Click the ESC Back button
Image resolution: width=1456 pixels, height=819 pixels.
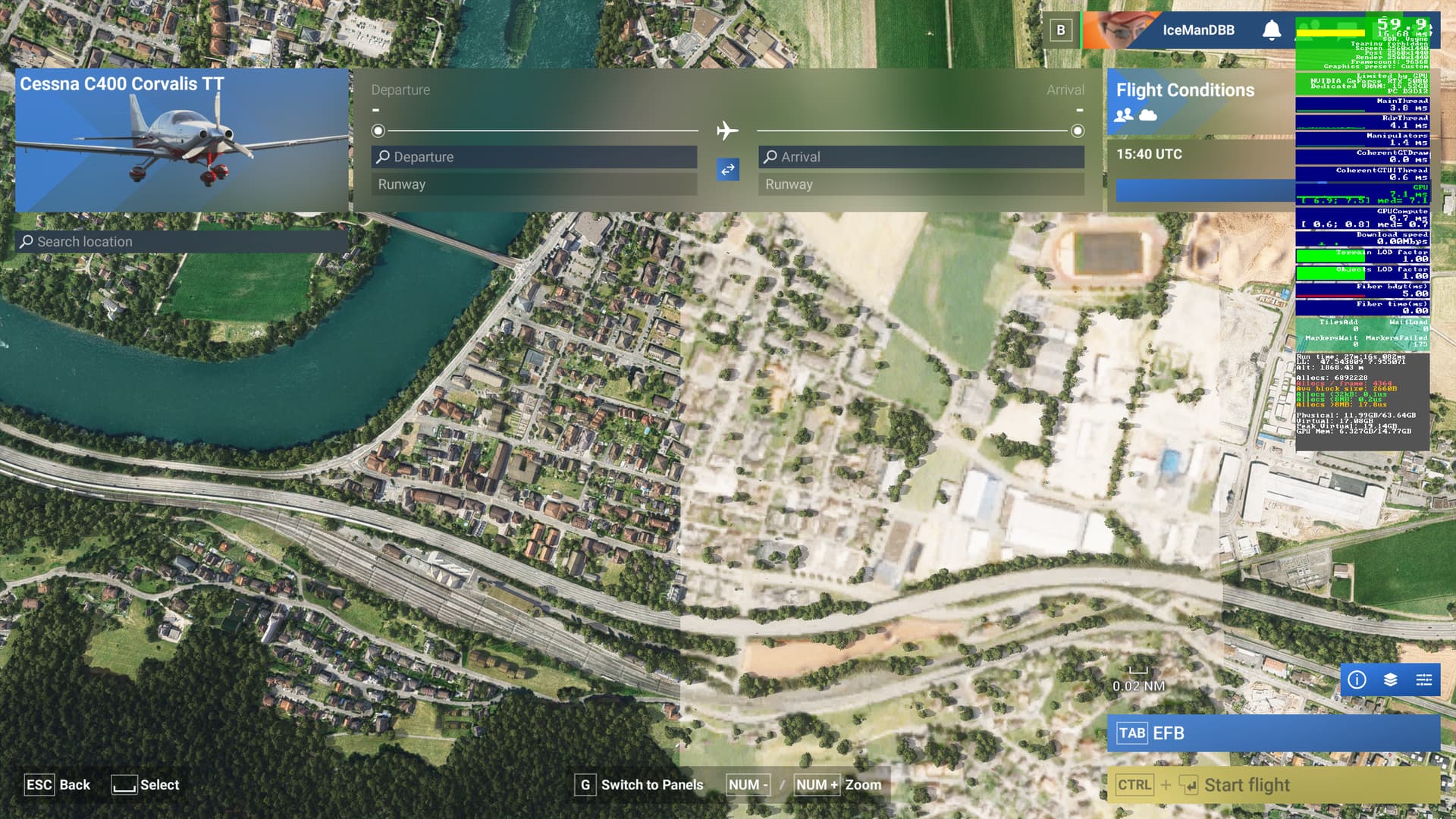pos(58,785)
